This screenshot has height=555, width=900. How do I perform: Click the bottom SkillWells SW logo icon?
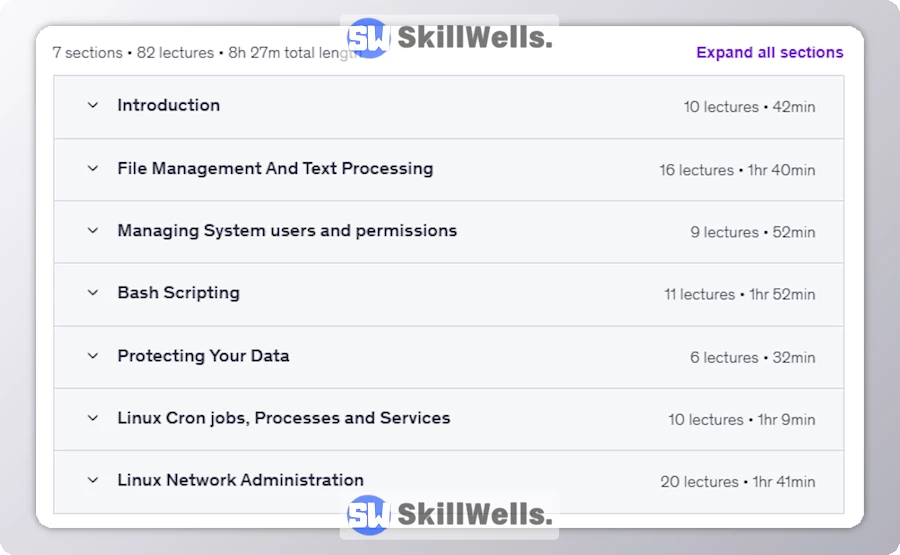point(367,515)
